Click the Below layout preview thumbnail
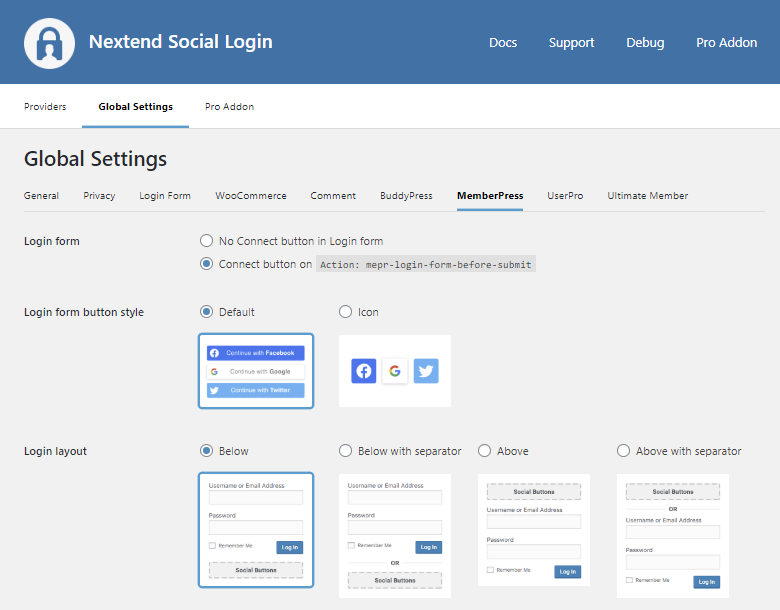 (256, 530)
